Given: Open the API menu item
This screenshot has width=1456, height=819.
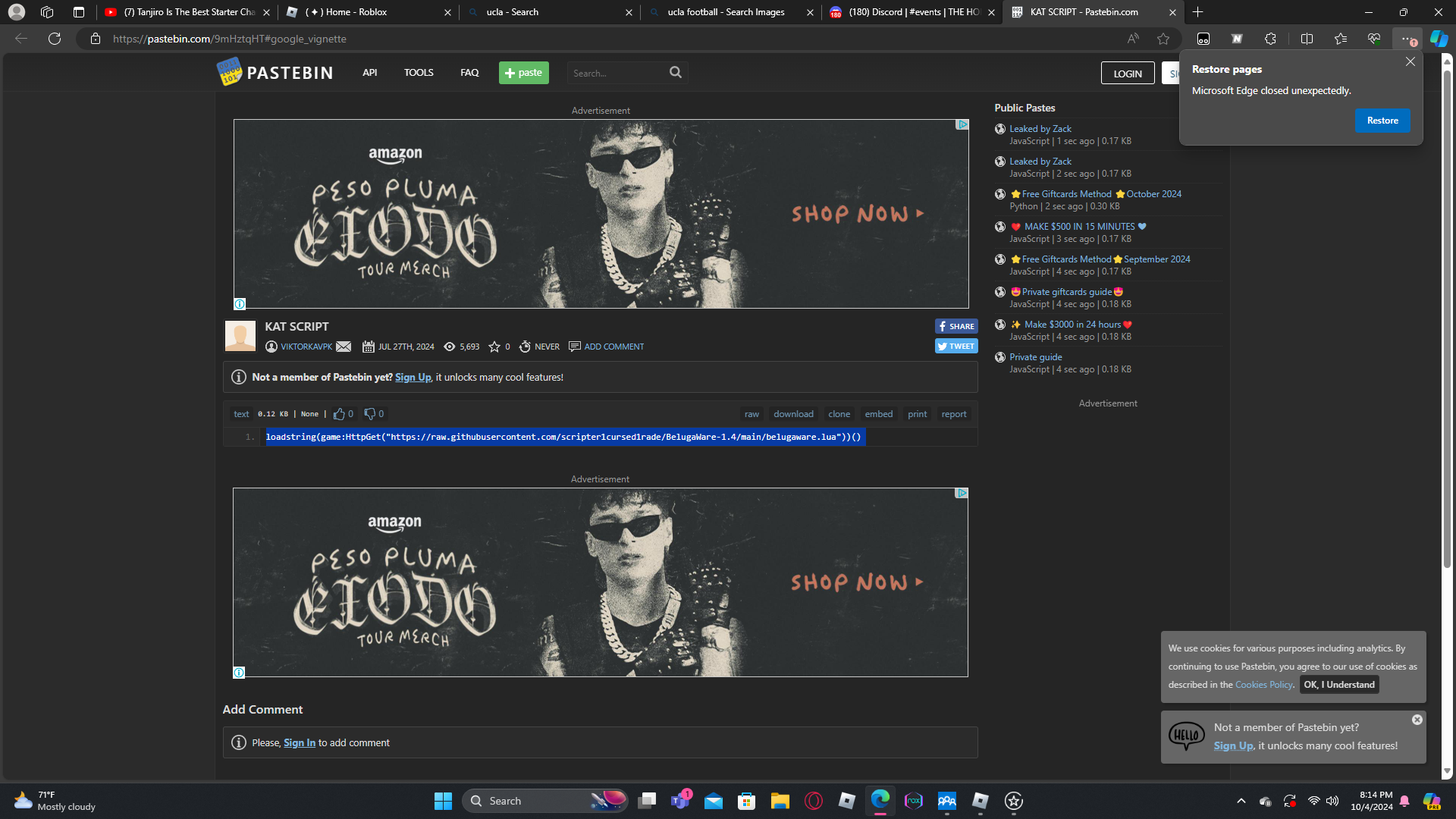Looking at the screenshot, I should [369, 73].
